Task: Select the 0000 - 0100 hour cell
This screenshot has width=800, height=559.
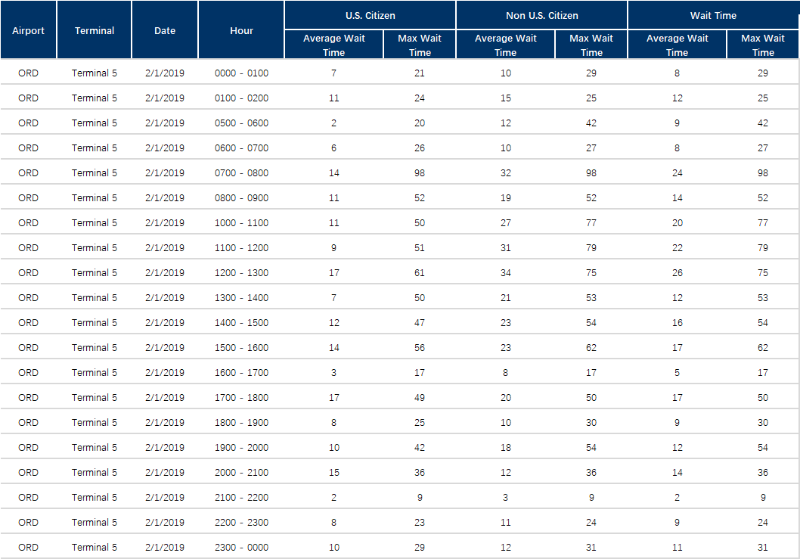Action: [x=241, y=73]
